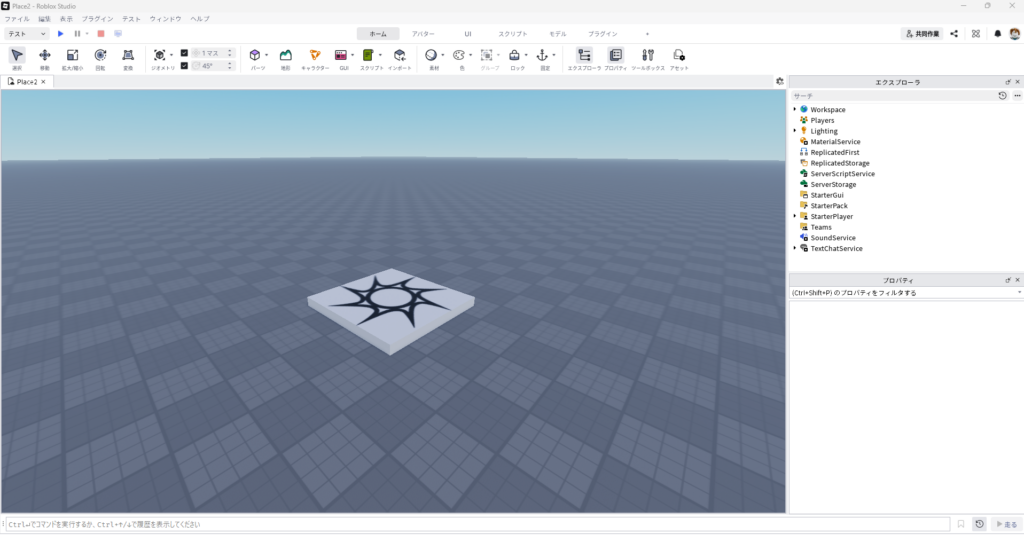The image size is (1024, 550).
Task: Toggle the 45° rotation snap checkbox
Action: tap(184, 65)
